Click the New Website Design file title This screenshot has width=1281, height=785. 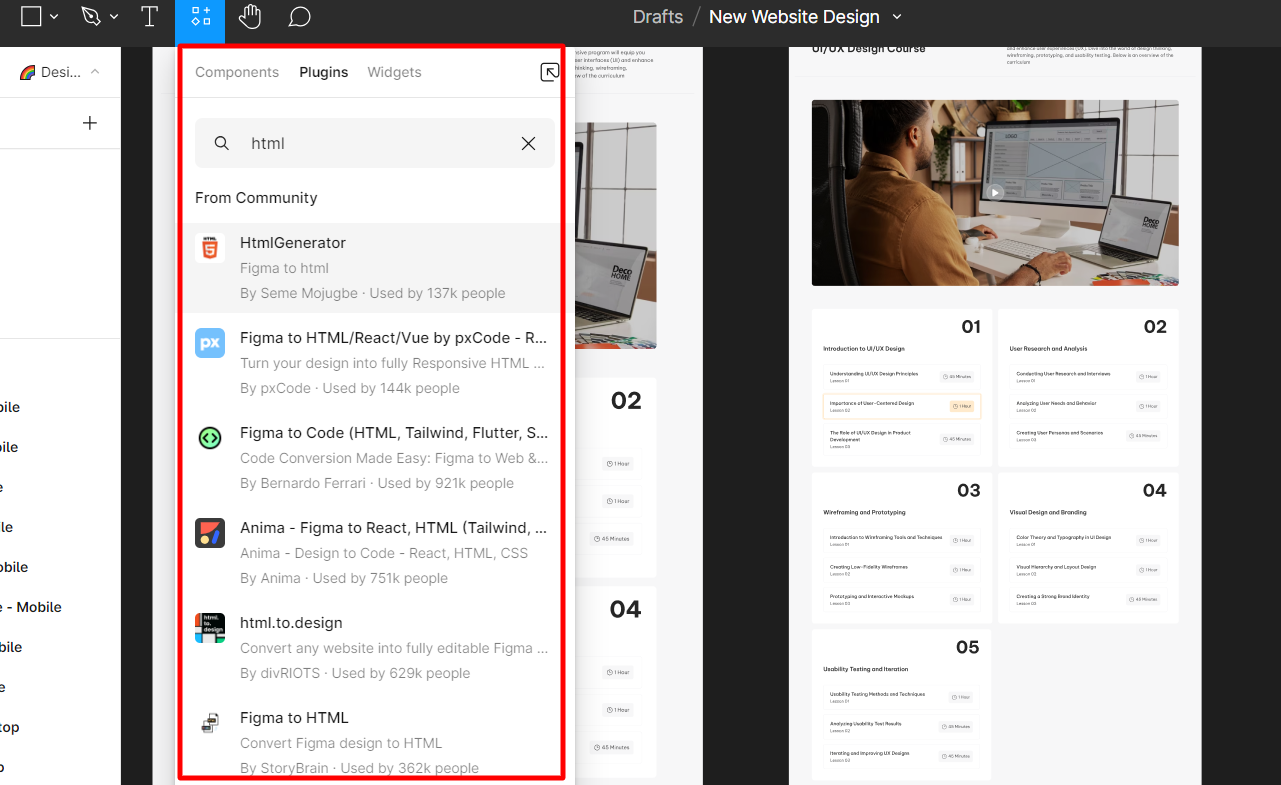[794, 17]
